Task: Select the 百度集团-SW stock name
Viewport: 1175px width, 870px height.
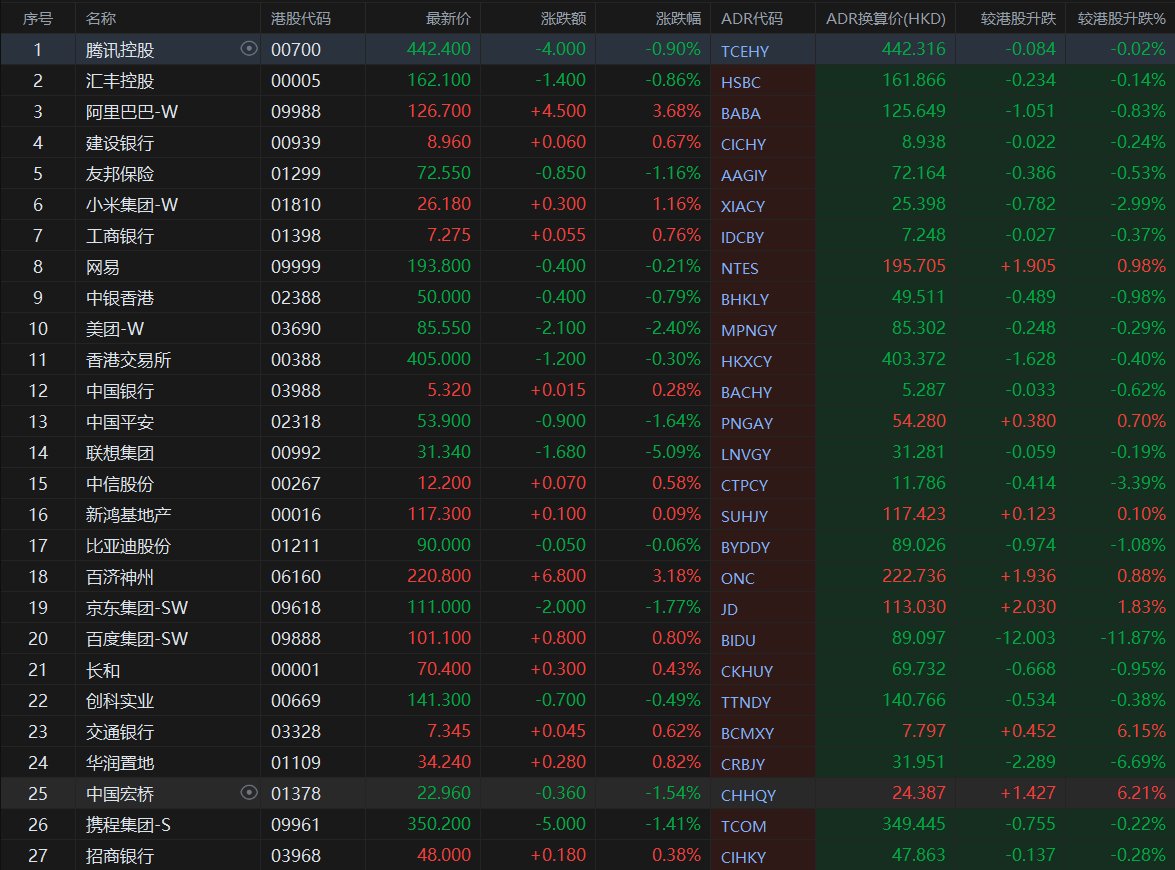Action: tap(137, 639)
